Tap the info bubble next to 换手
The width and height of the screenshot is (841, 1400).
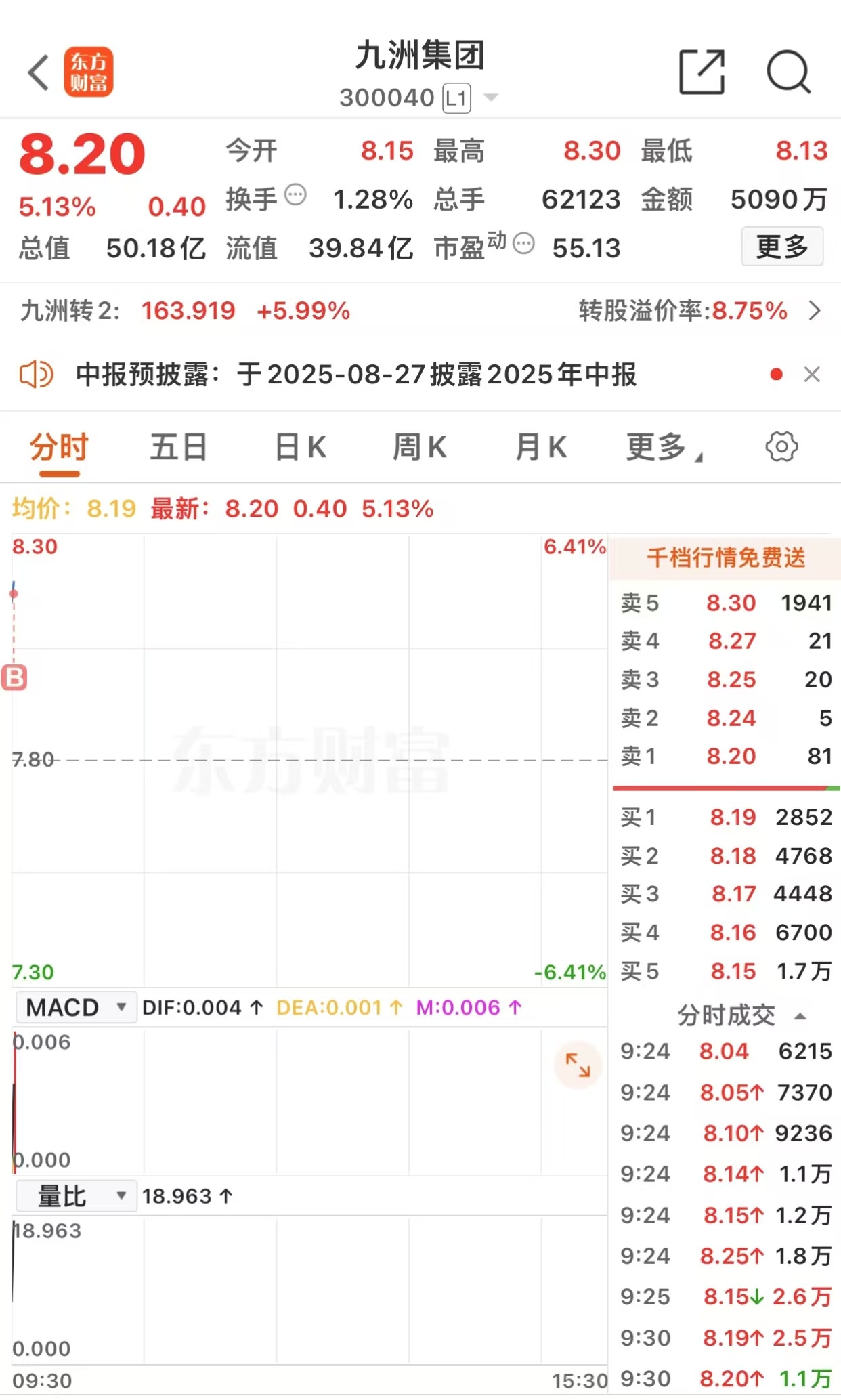(296, 195)
